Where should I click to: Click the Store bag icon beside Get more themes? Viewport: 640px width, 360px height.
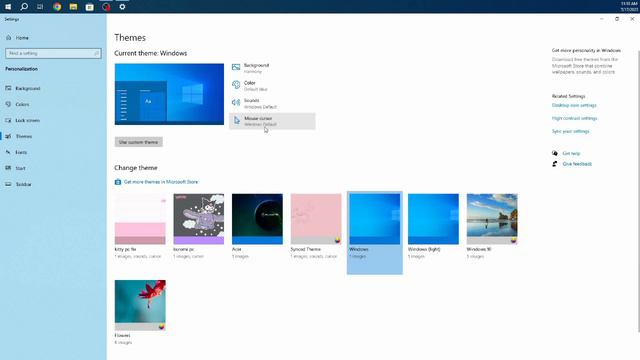[x=118, y=182]
